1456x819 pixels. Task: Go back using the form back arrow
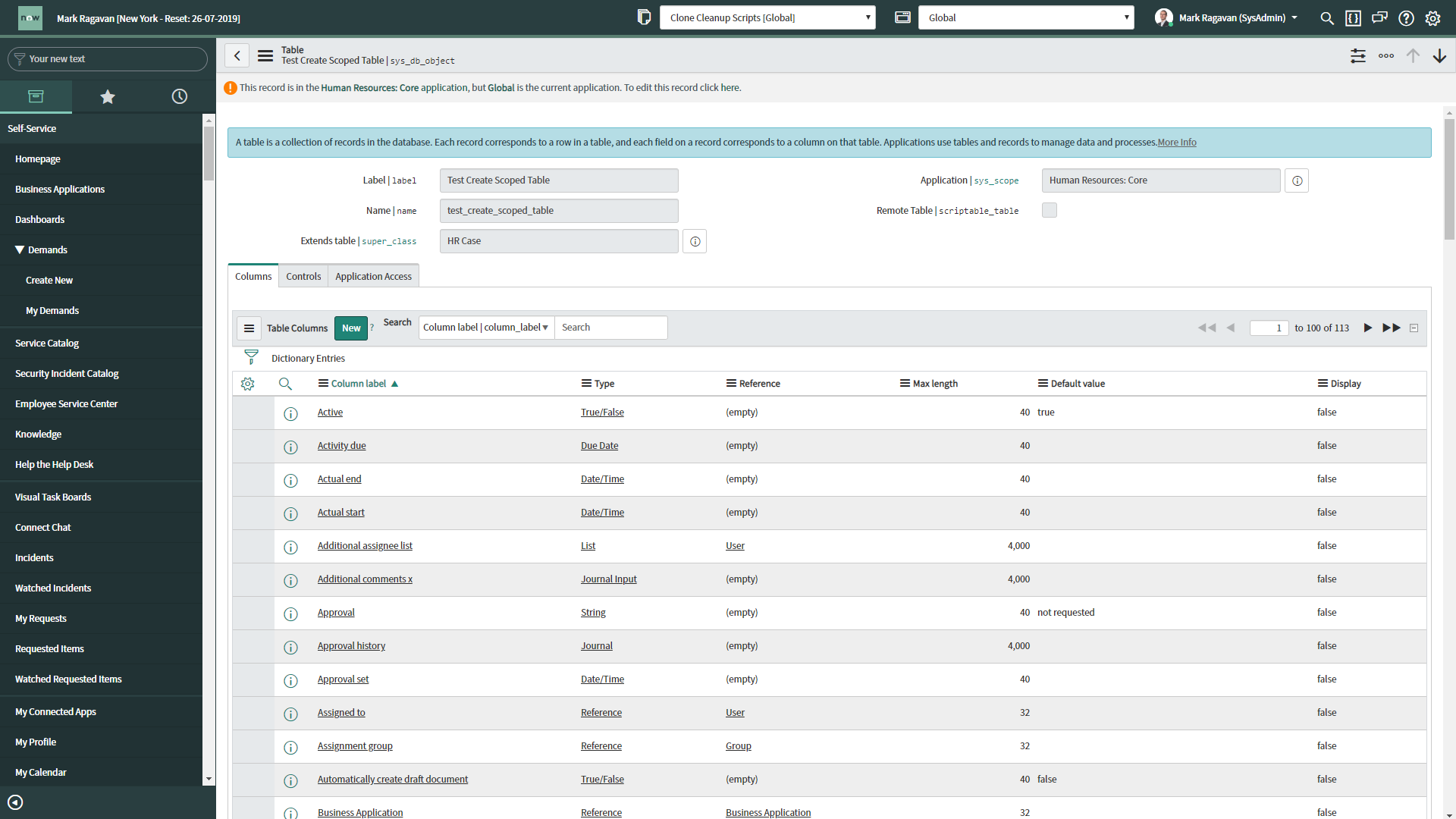pyautogui.click(x=237, y=55)
